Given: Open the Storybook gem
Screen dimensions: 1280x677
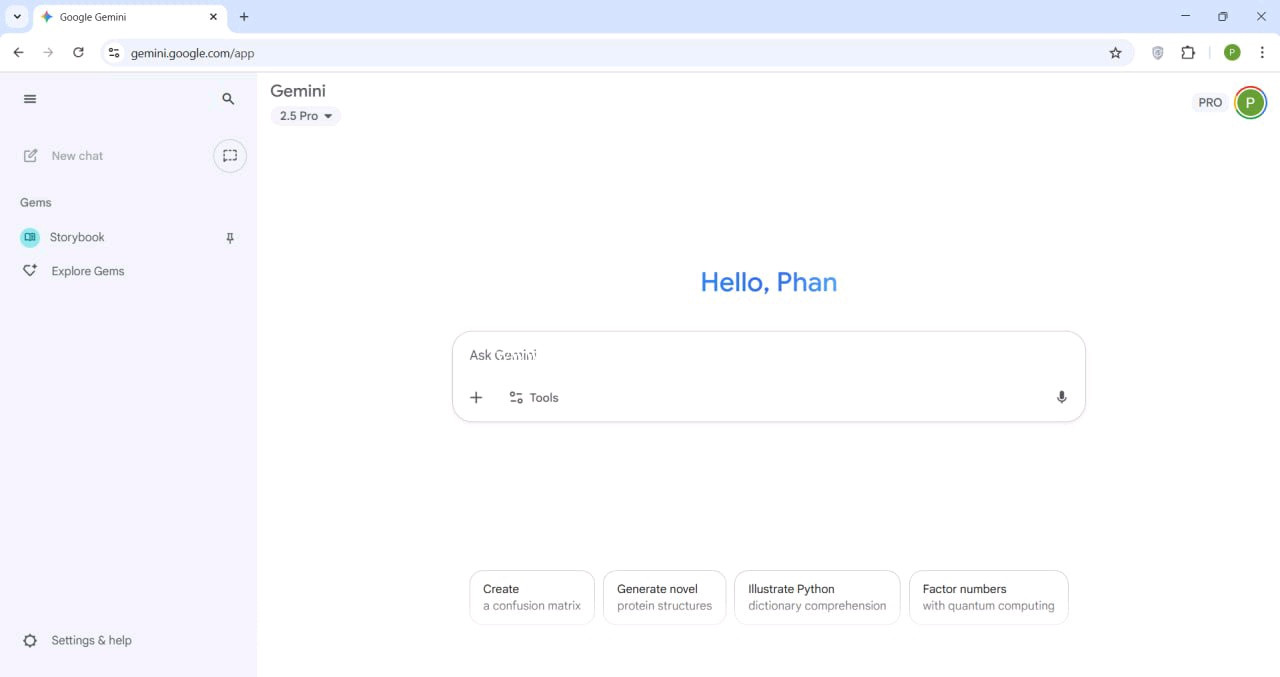Looking at the screenshot, I should 77,237.
